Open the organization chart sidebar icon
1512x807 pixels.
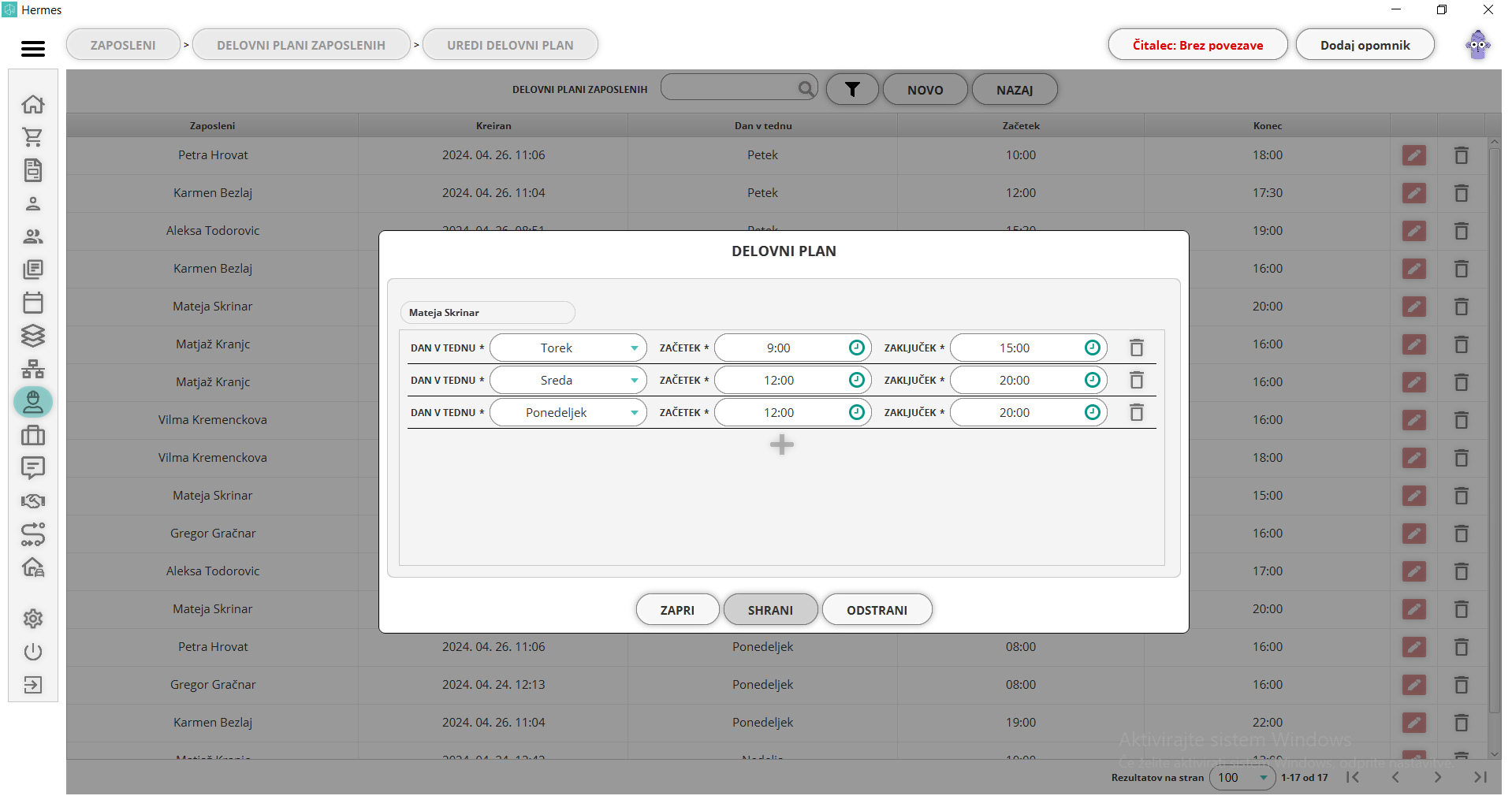33,369
